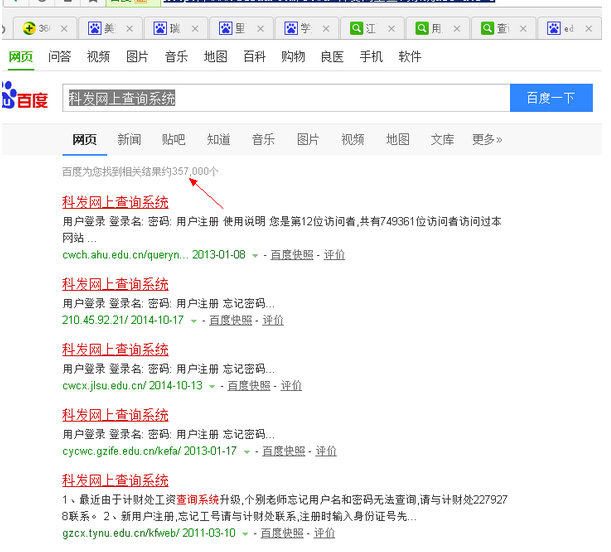Image resolution: width=611 pixels, height=552 pixels.
Task: Open result title above cwcx.jlsu.edu.cn
Action: [x=115, y=349]
